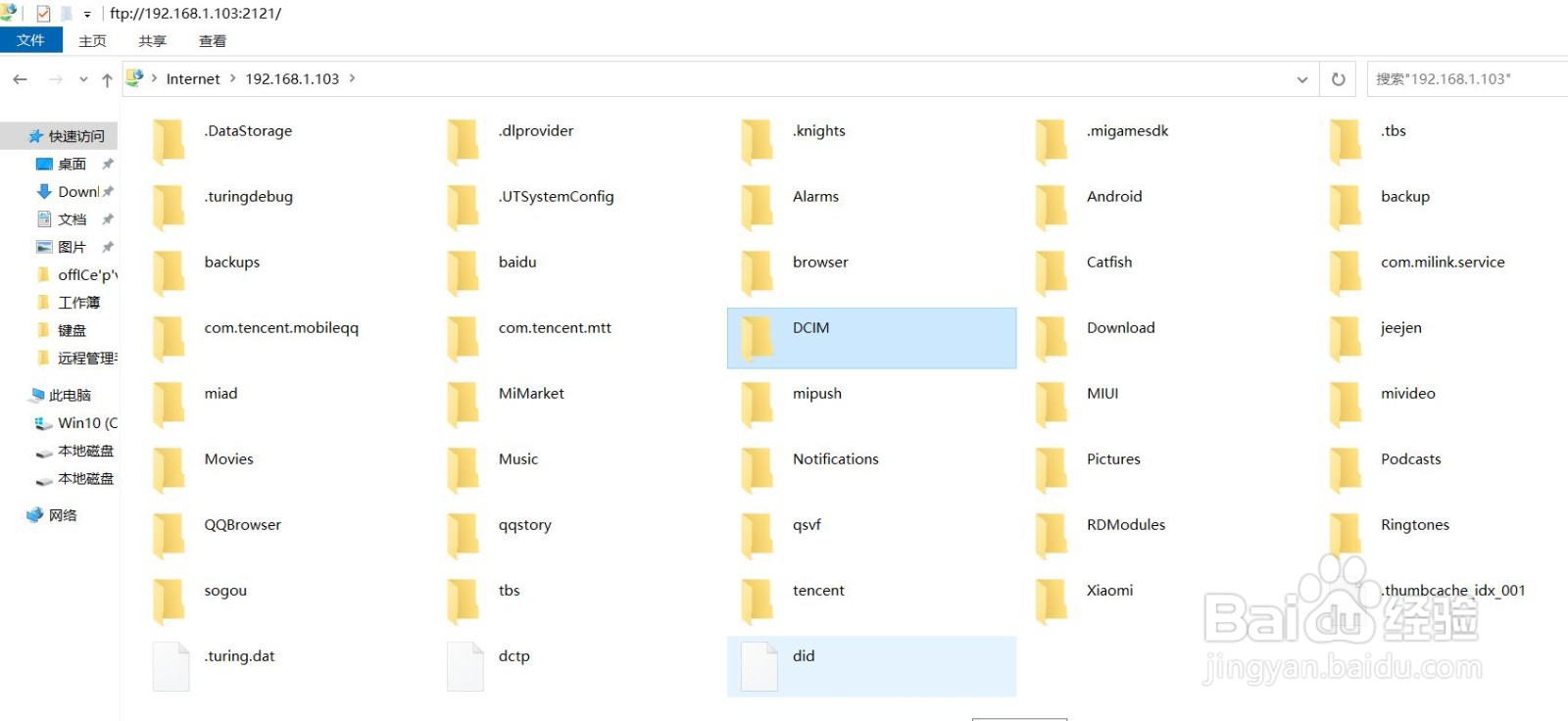The width and height of the screenshot is (1568, 721).
Task: Select the sogou folder name
Action: click(x=224, y=590)
